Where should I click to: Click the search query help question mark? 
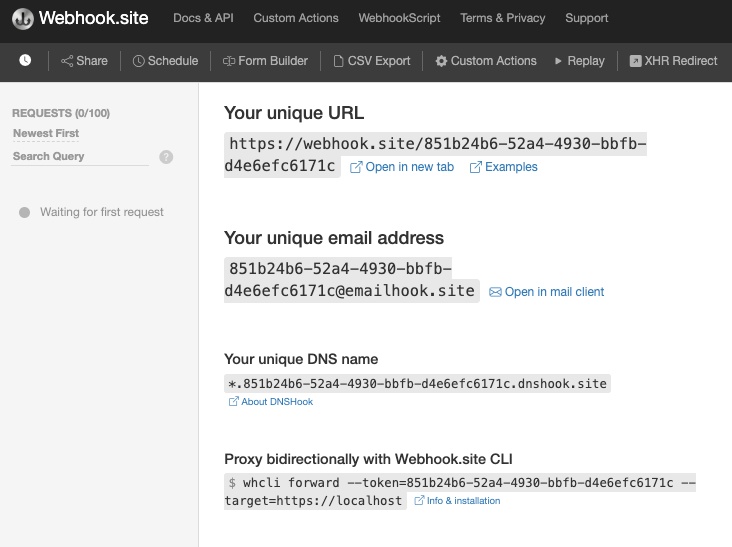pos(166,157)
